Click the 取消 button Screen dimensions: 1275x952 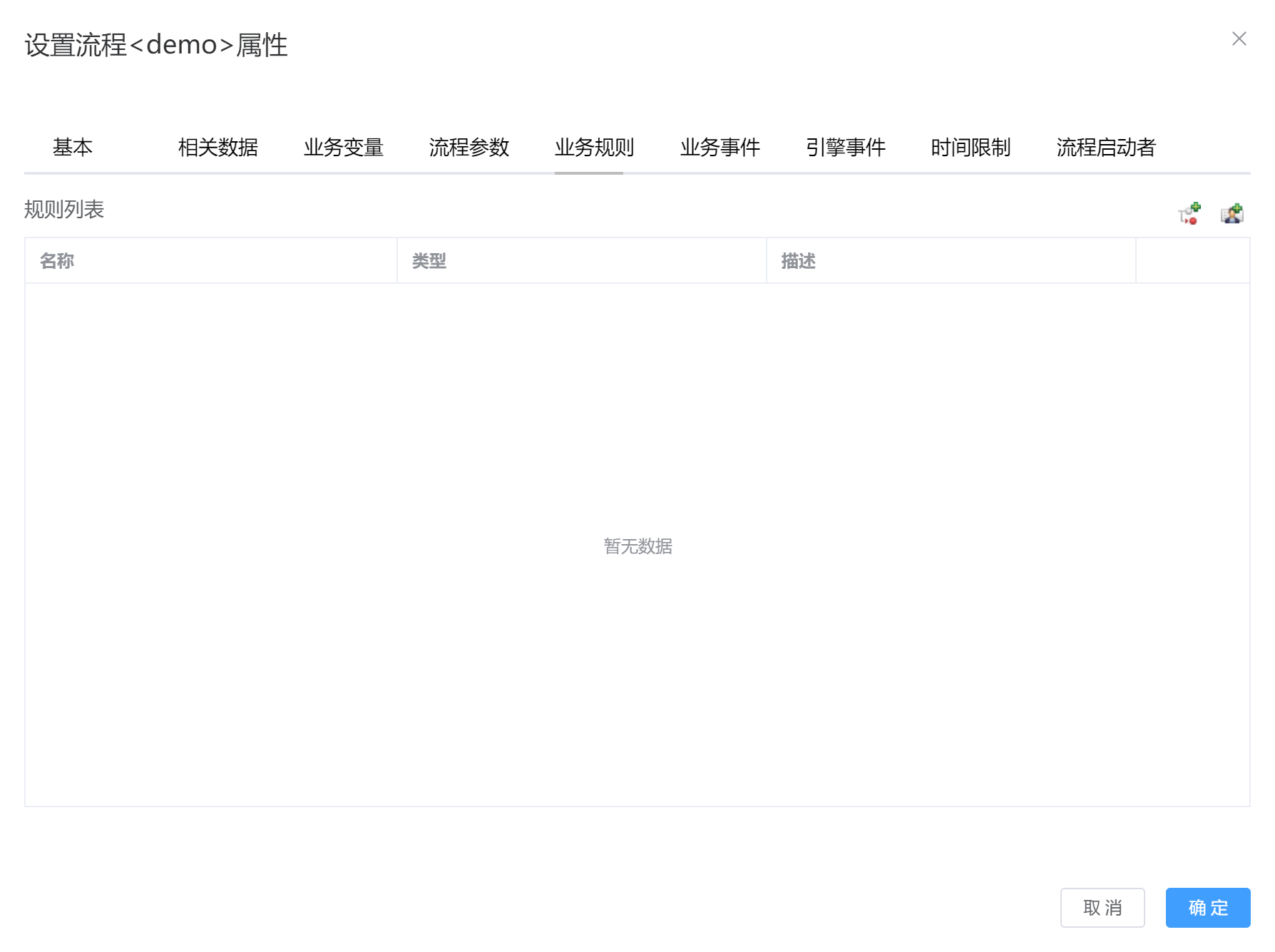click(1102, 908)
